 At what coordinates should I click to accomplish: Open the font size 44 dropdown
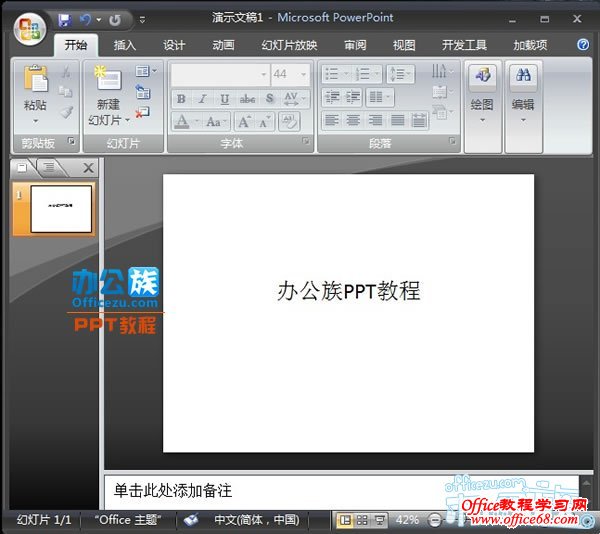[303, 74]
